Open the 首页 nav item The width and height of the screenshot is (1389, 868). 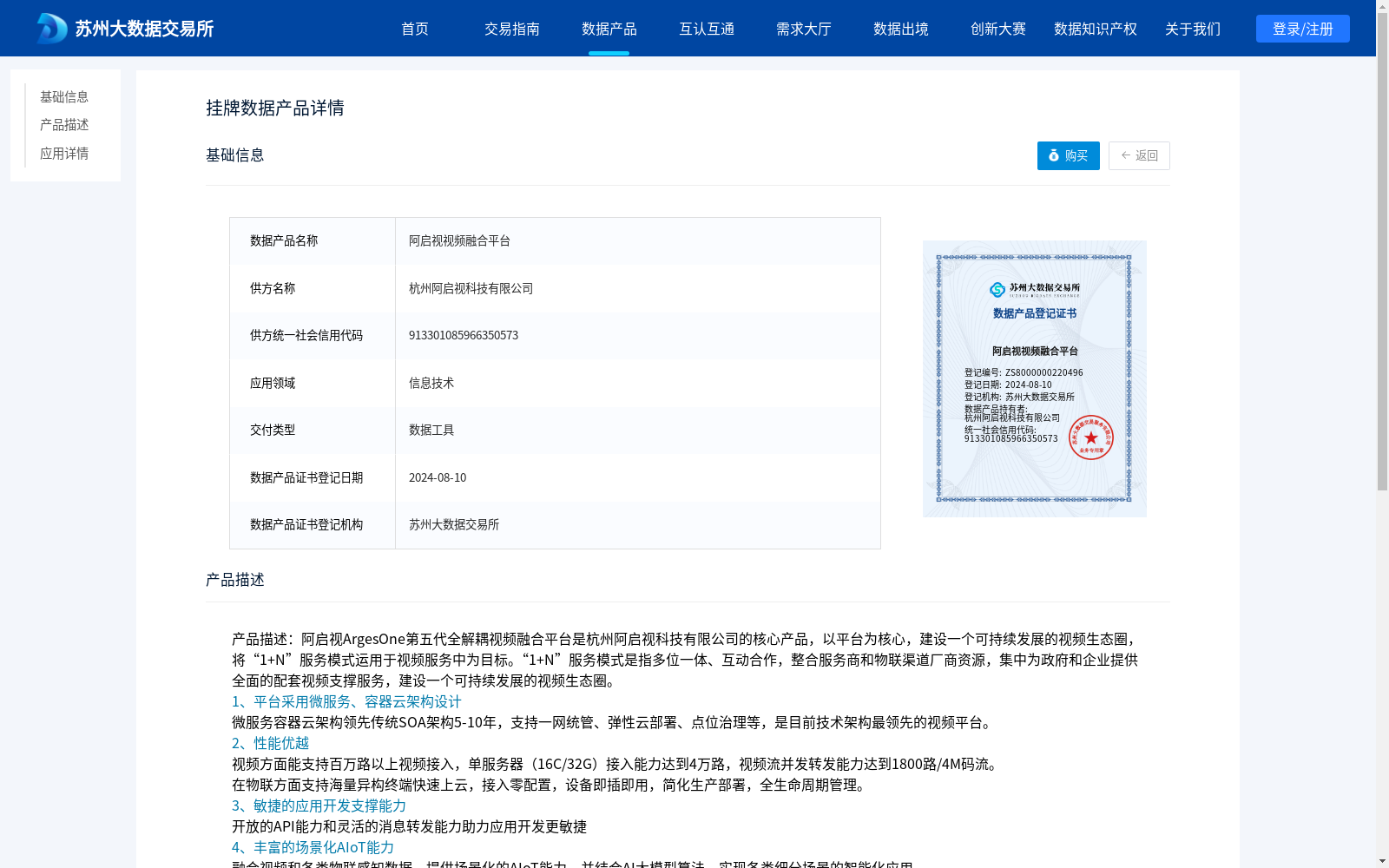coord(415,29)
